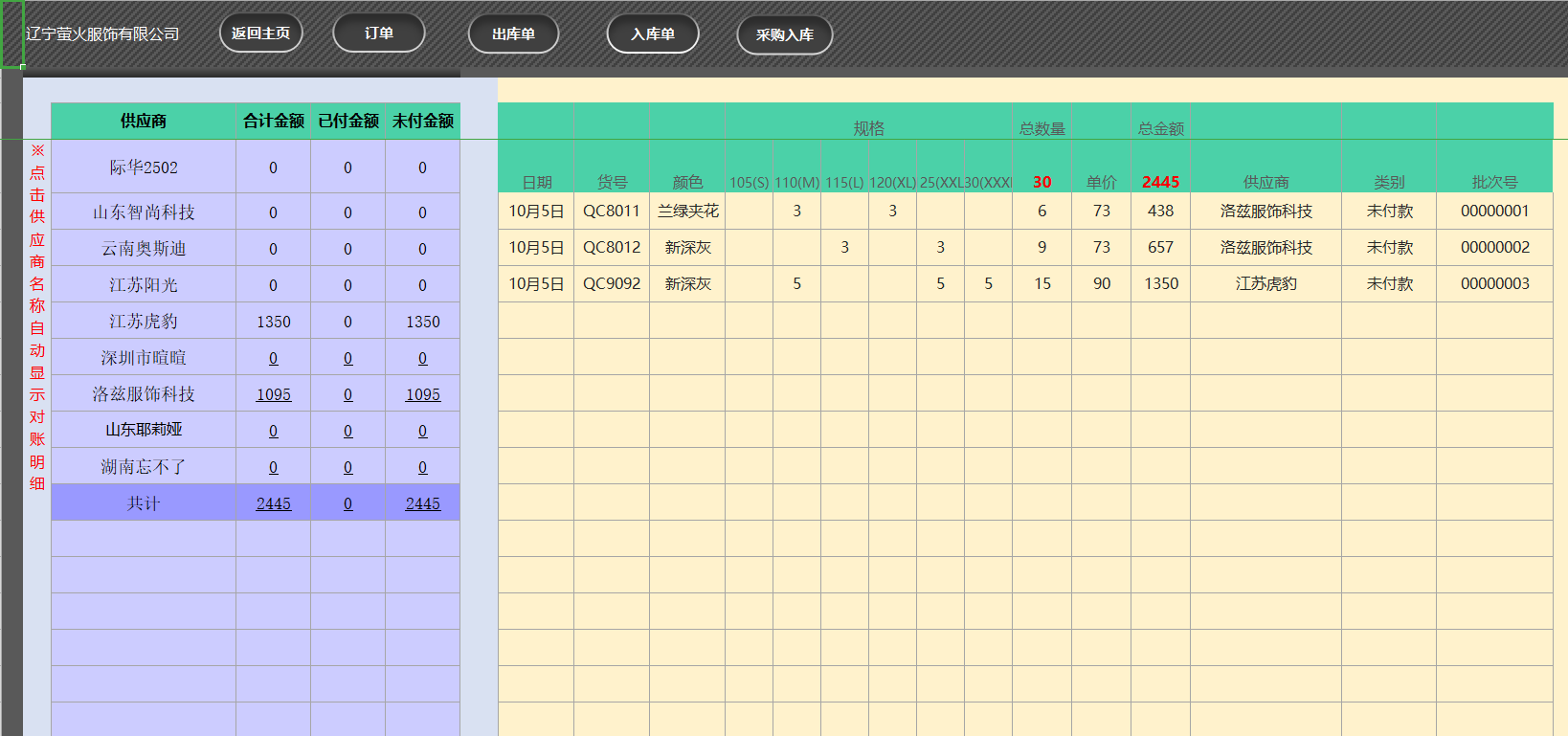Click batch number 00000001
The height and width of the screenshot is (736, 1568).
[x=1495, y=211]
